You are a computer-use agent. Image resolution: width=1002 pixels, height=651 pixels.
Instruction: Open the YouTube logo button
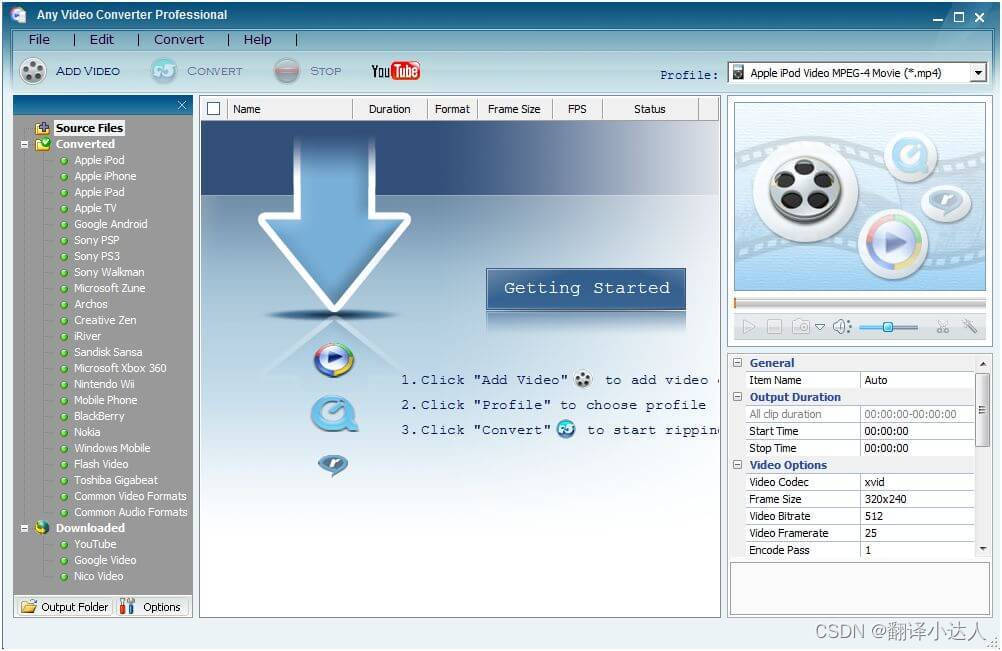pos(396,71)
